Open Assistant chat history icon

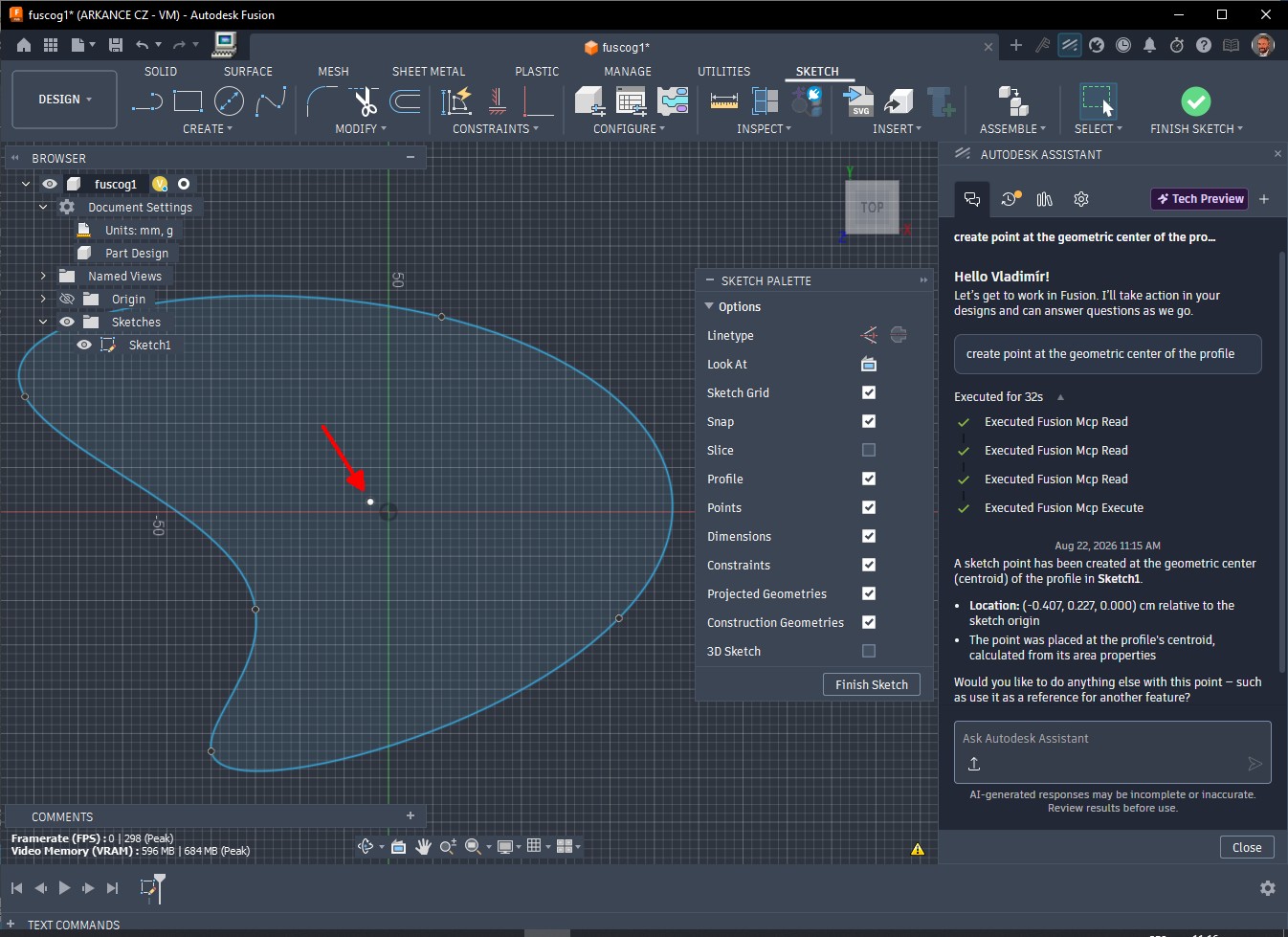click(1010, 199)
